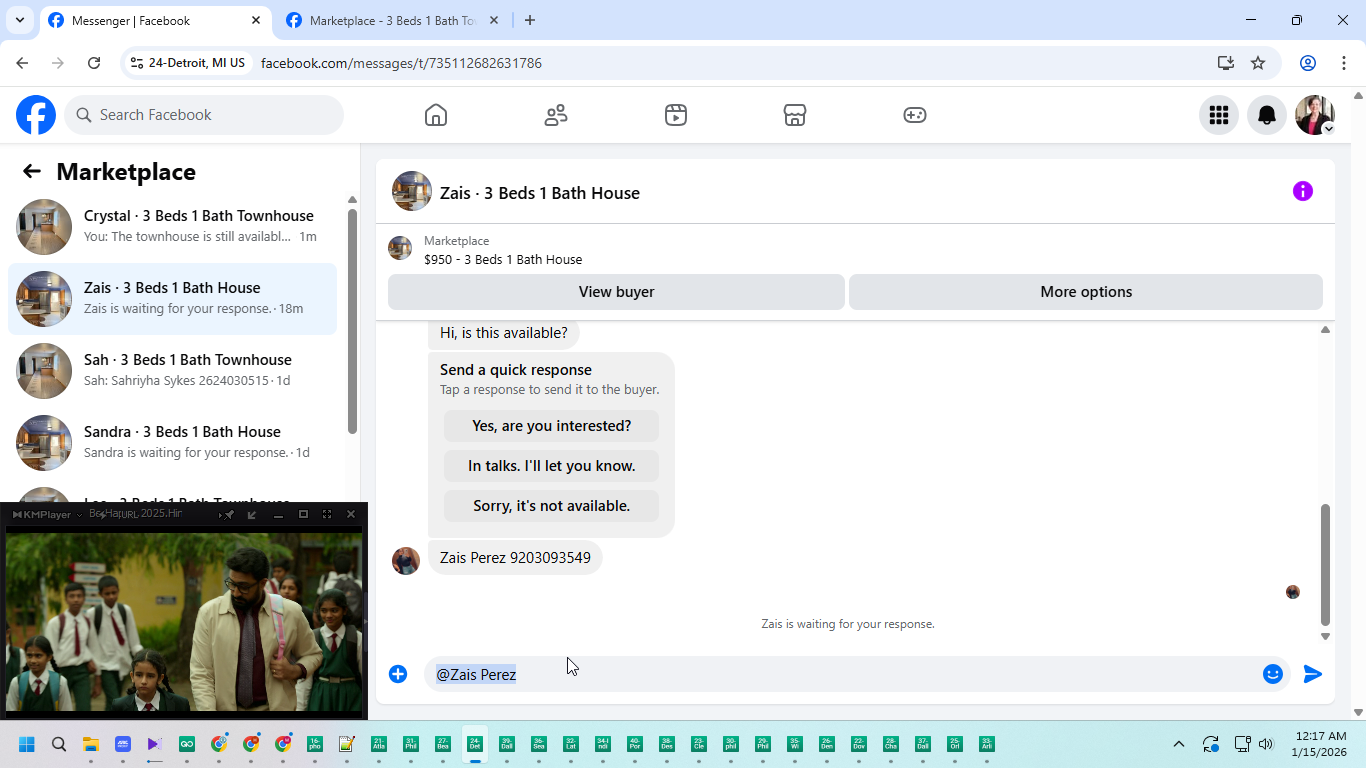Click the browser address bar URL

(401, 63)
